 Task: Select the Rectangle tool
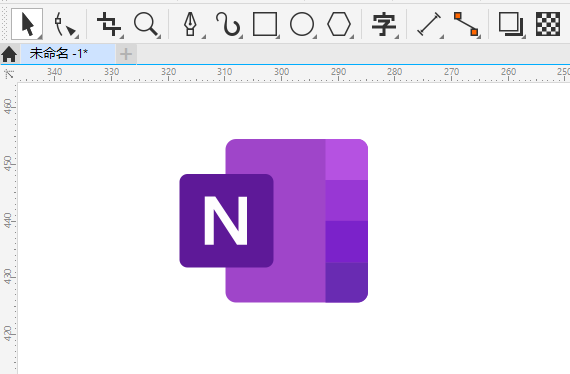click(x=265, y=24)
